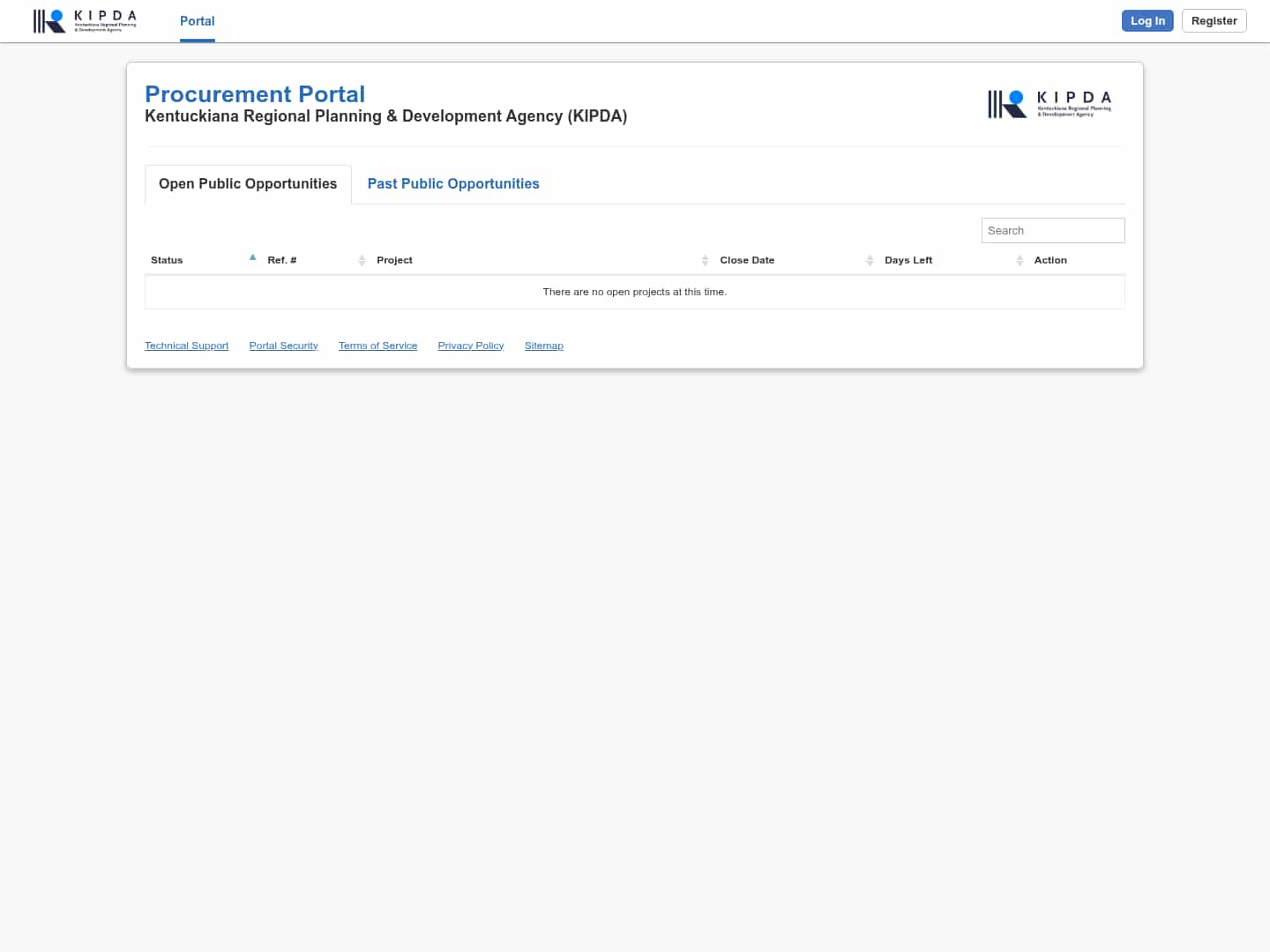Toggle Days Left column ordering
This screenshot has height=952, width=1270.
click(x=1020, y=259)
